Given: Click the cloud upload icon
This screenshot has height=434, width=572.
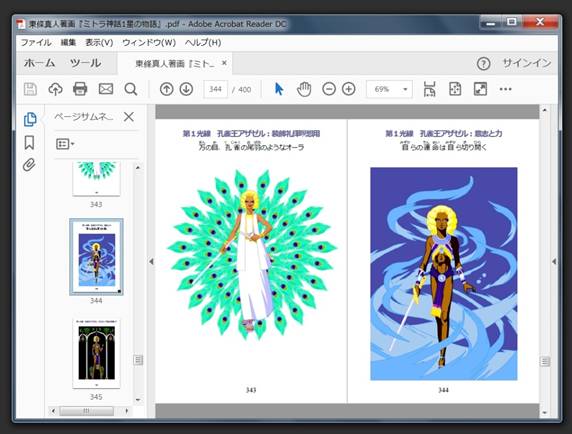Looking at the screenshot, I should pyautogui.click(x=55, y=89).
